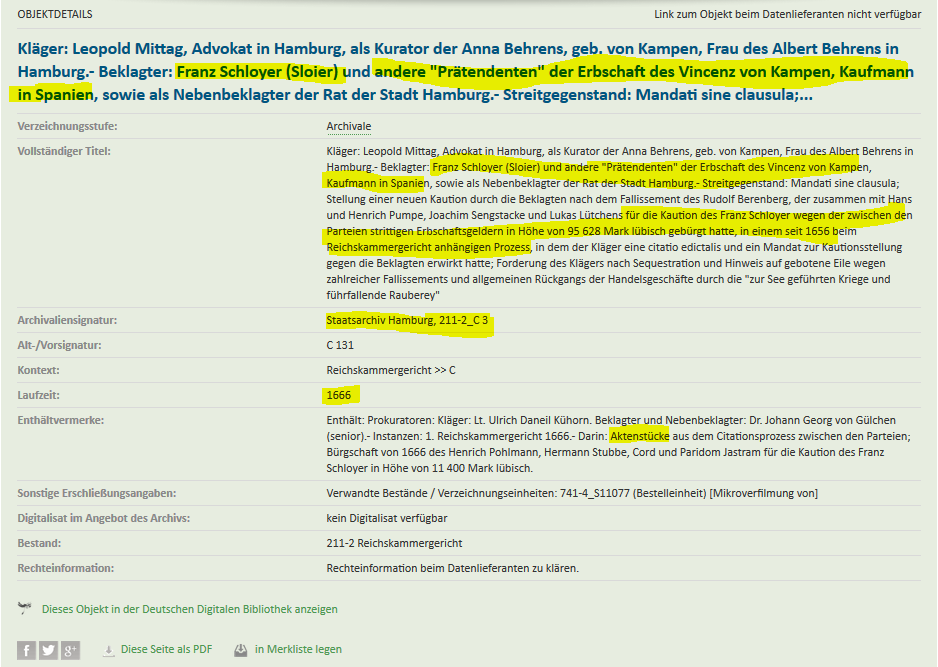
Task: Click the 'in Merkliste legen' link
Action: 298,650
